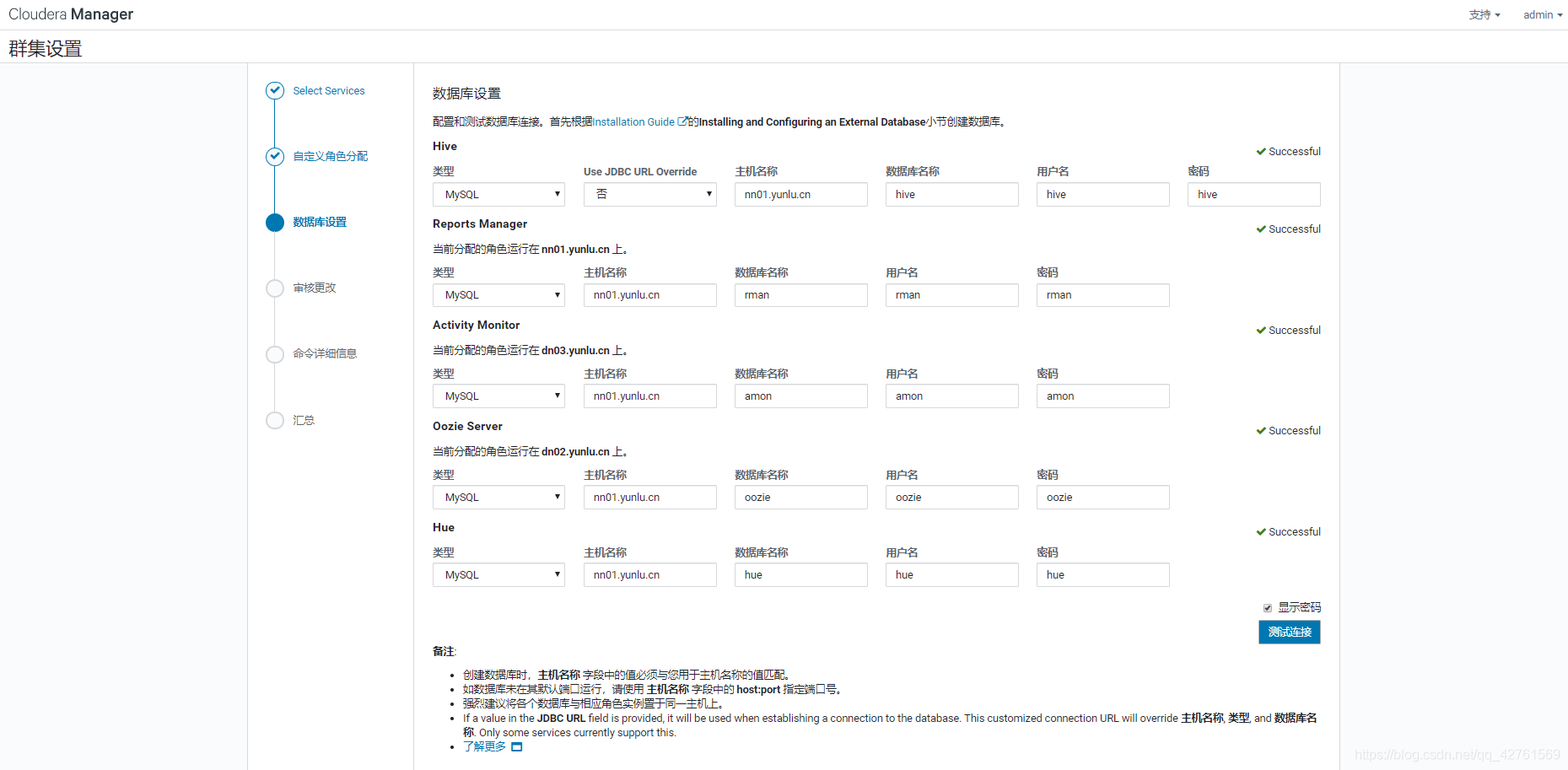Click the Oozie Server 数据库名称 field

tap(801, 498)
